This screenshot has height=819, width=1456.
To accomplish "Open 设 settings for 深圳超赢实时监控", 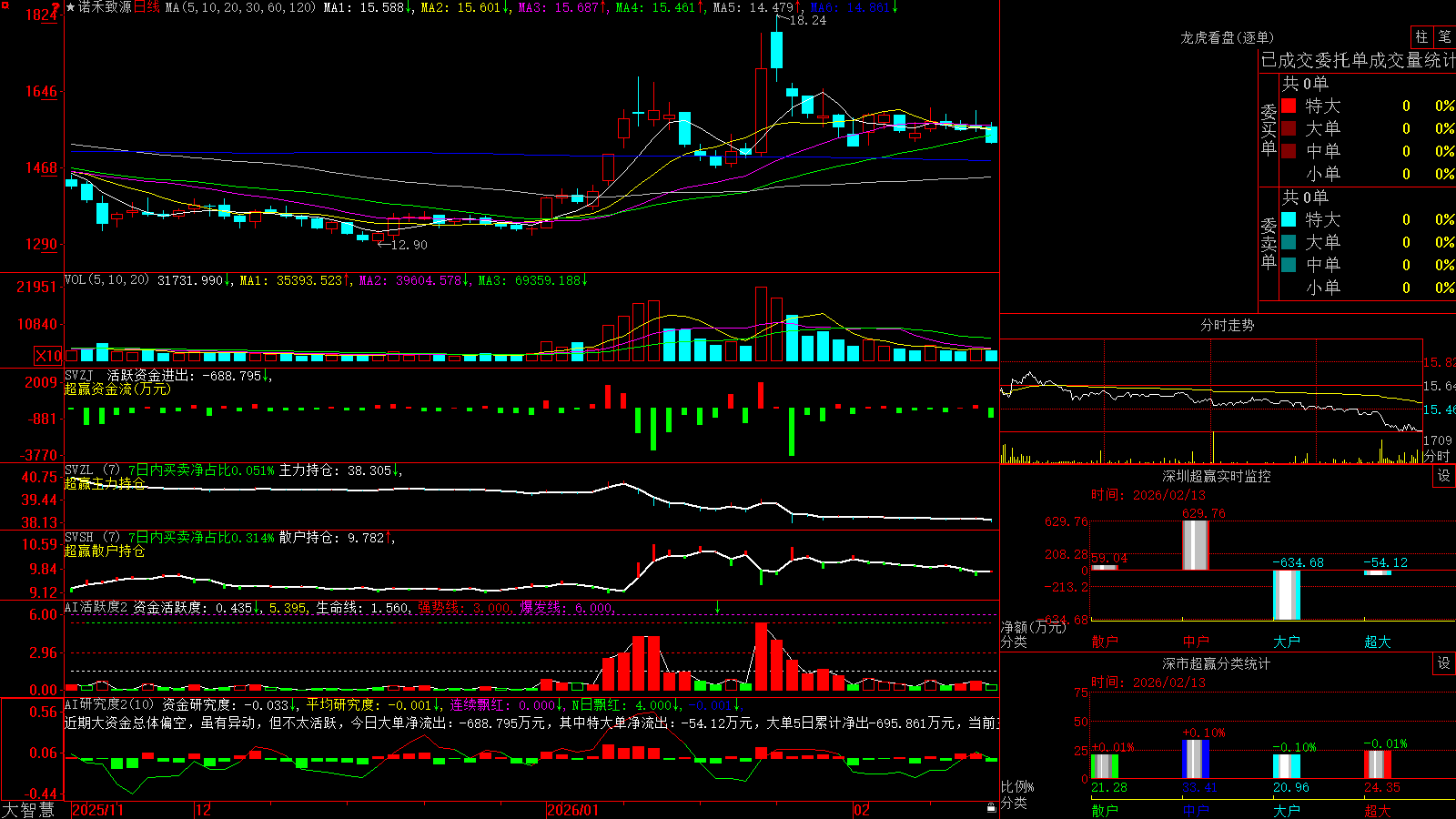I will pos(1444,476).
